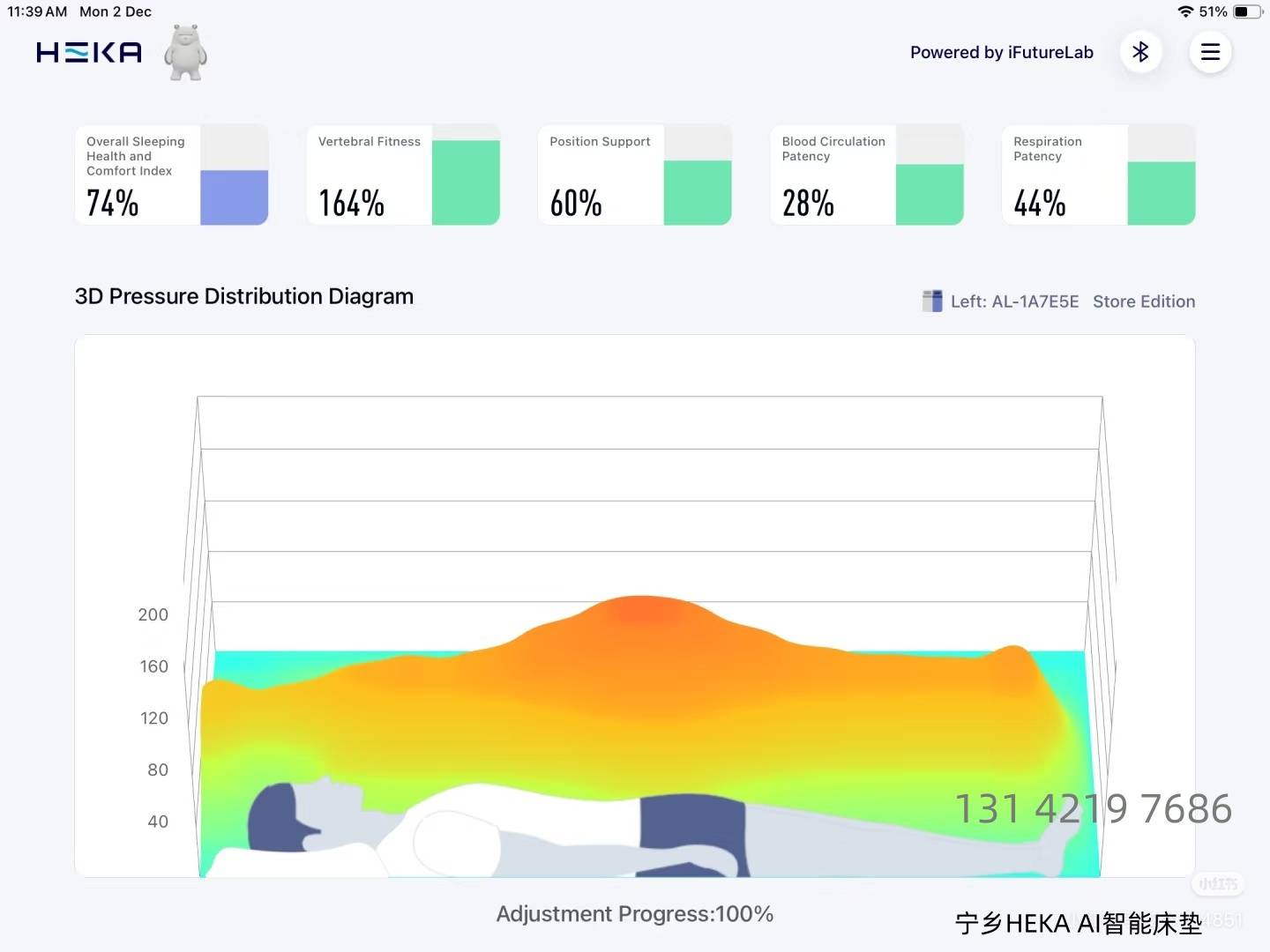Viewport: 1270px width, 952px height.
Task: Select the Vertebral Fitness card
Action: (370, 175)
